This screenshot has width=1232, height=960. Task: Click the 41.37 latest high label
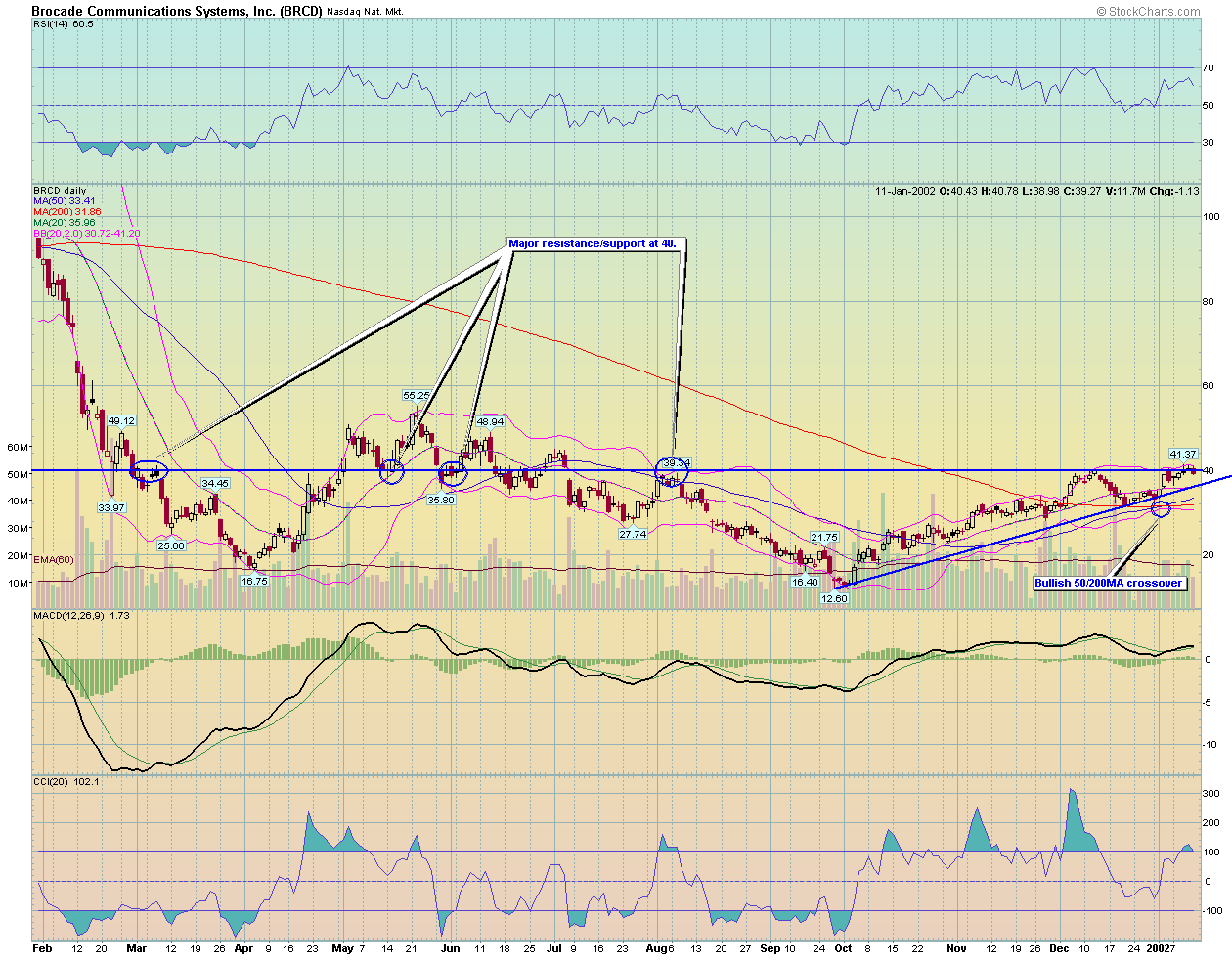(x=1183, y=455)
